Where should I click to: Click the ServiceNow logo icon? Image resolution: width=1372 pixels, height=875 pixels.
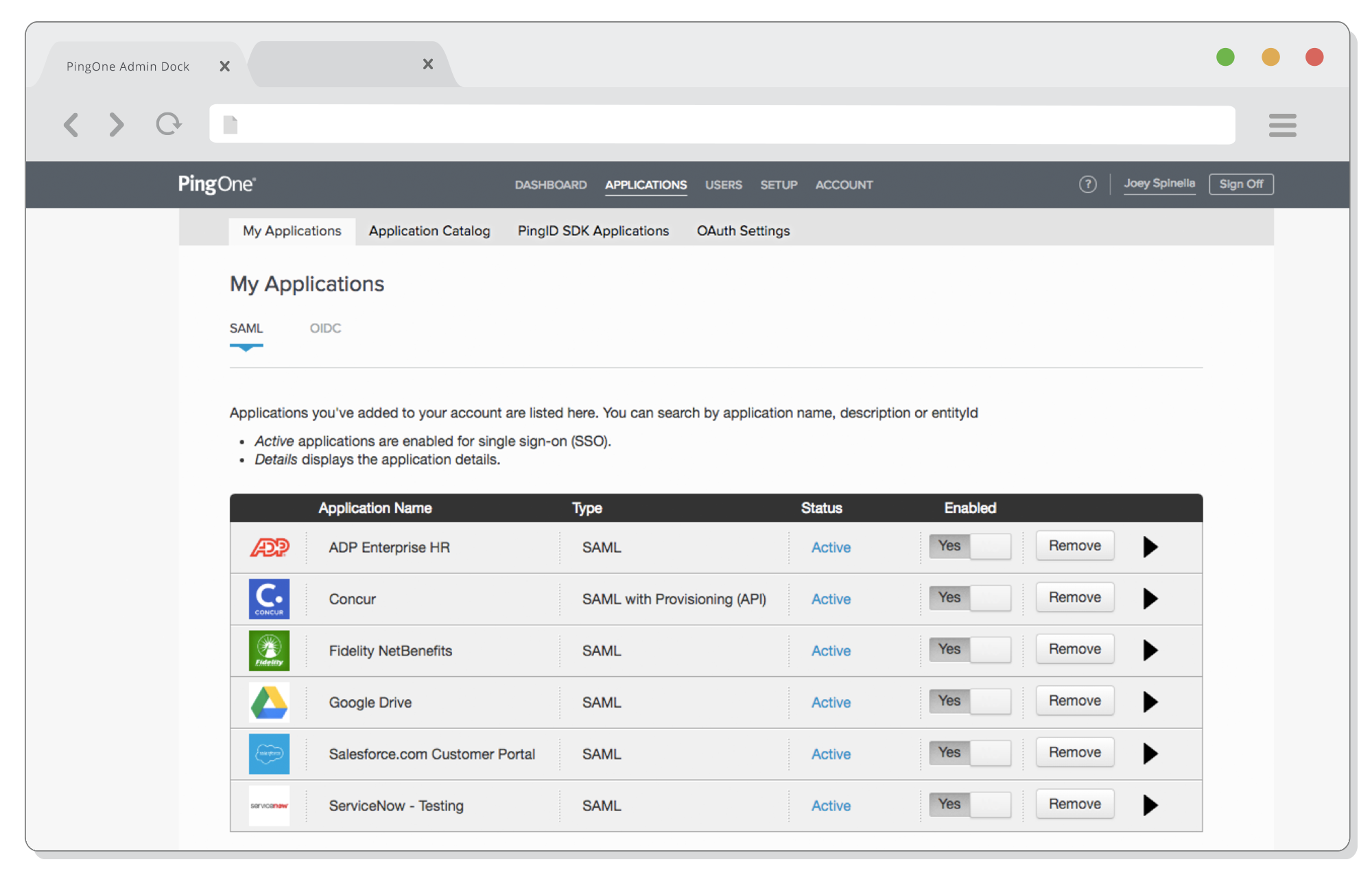[269, 805]
